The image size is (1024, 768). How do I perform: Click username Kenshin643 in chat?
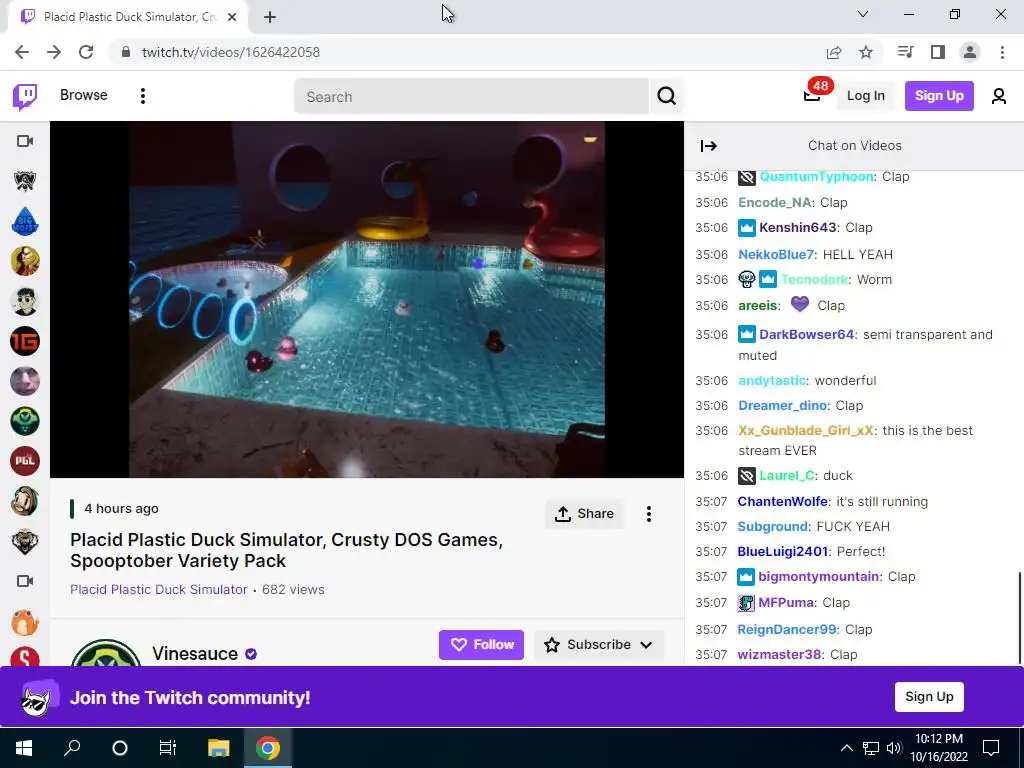(x=797, y=228)
